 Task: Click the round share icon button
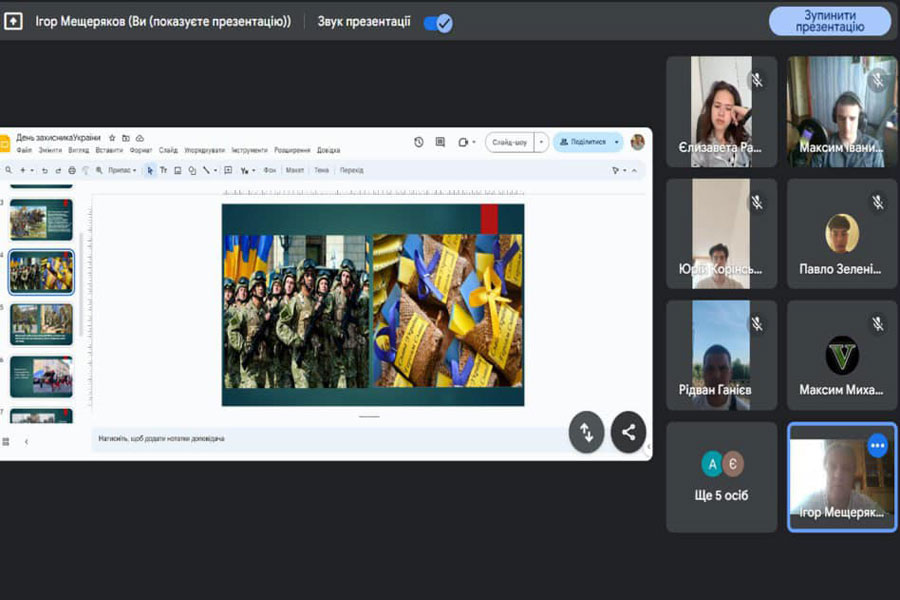628,432
